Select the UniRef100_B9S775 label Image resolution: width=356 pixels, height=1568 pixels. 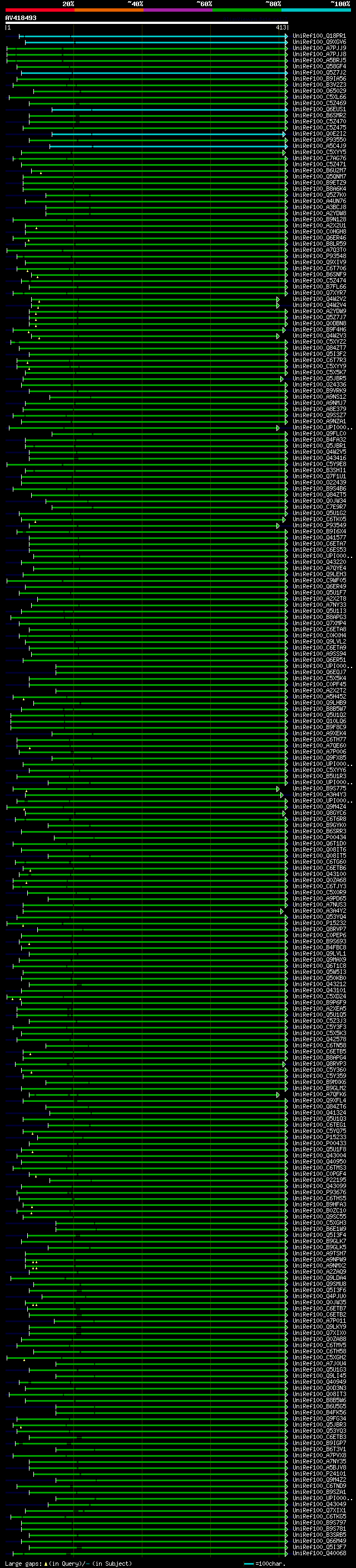point(319,788)
